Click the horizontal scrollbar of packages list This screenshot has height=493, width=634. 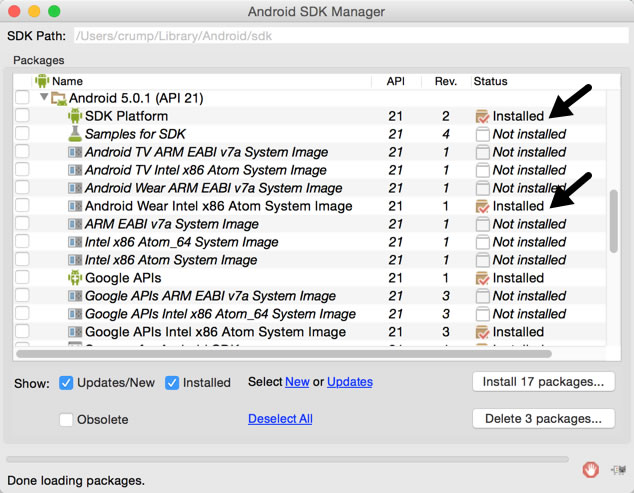coord(284,354)
